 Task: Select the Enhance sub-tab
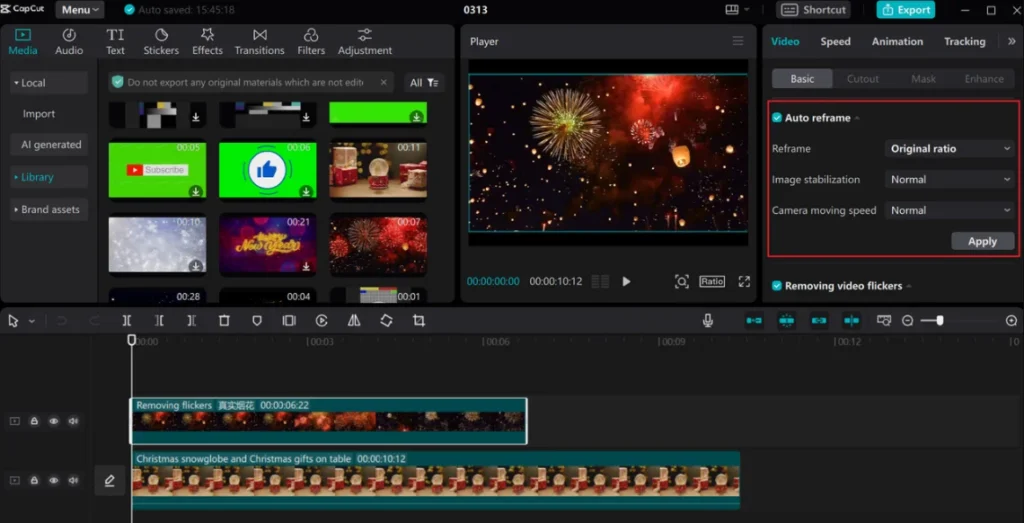tap(984, 78)
